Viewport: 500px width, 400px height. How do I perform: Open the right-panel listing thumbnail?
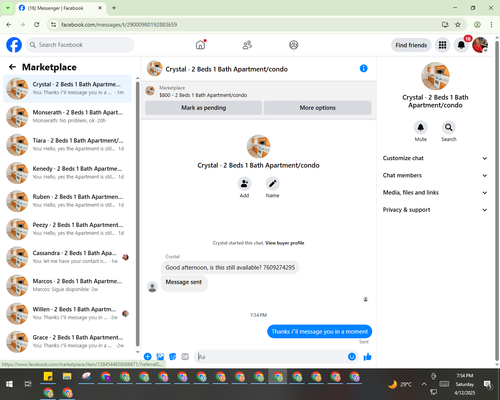click(x=435, y=76)
